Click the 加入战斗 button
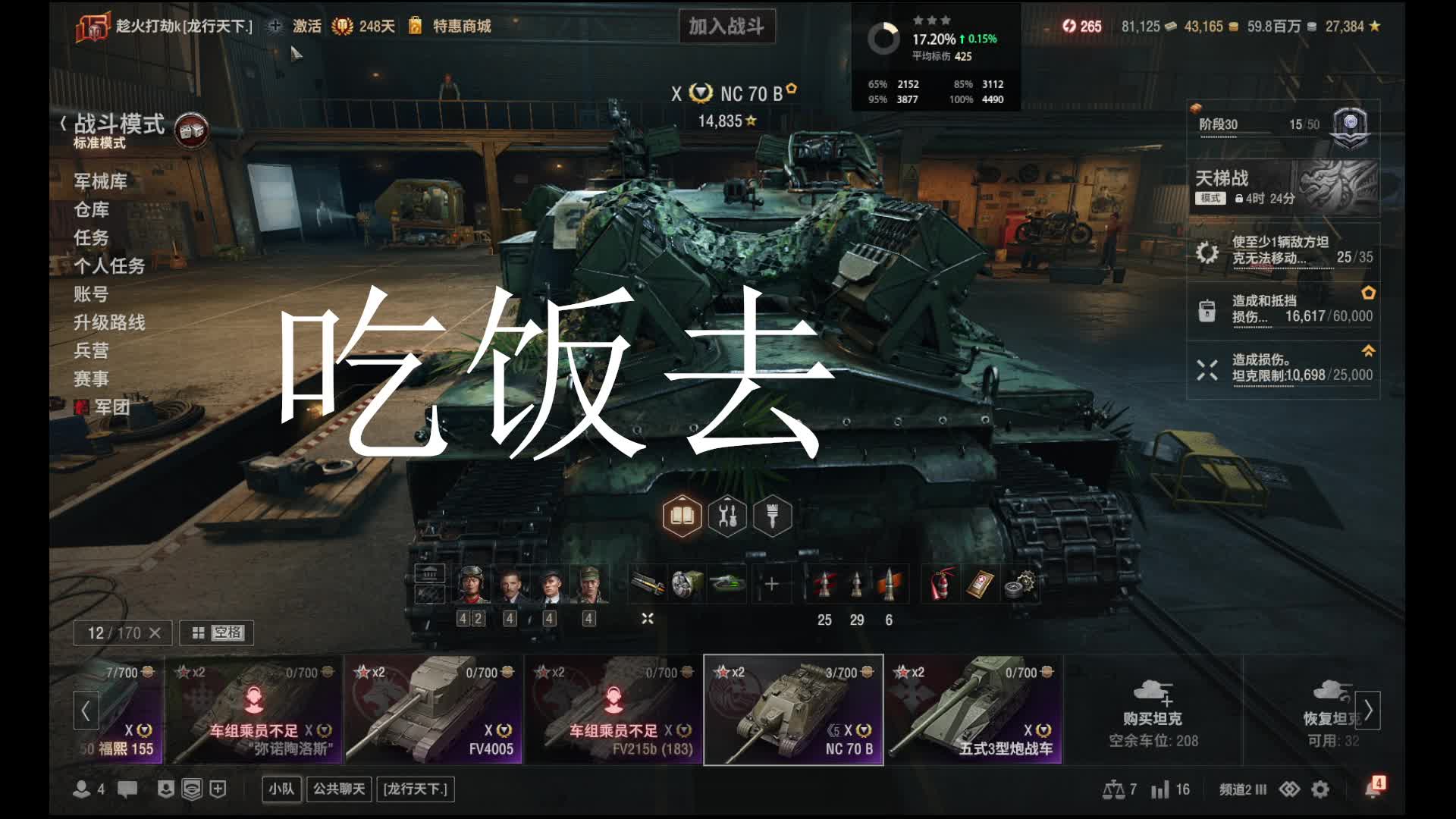 pos(726,27)
